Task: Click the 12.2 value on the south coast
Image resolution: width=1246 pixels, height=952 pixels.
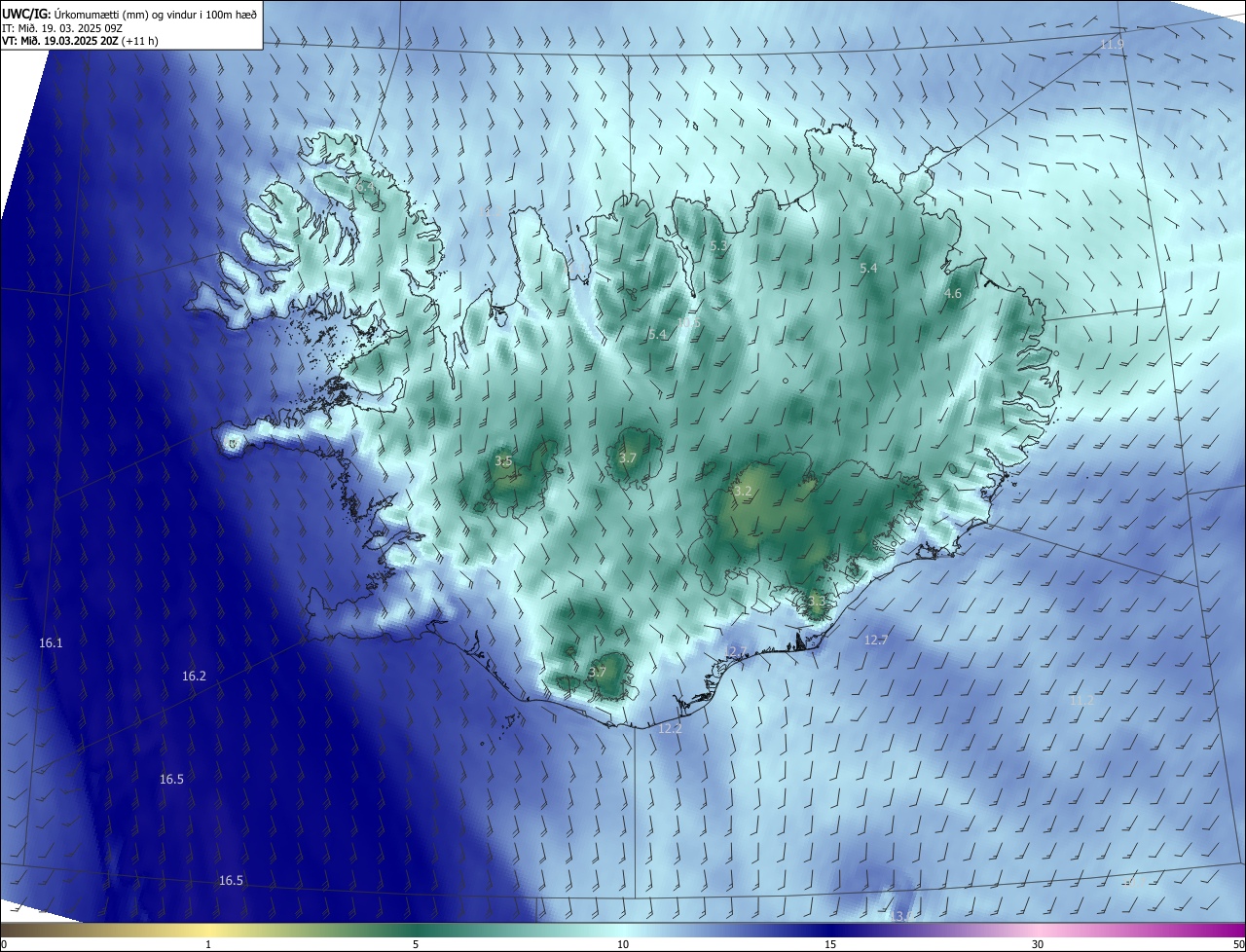Action: pyautogui.click(x=670, y=728)
